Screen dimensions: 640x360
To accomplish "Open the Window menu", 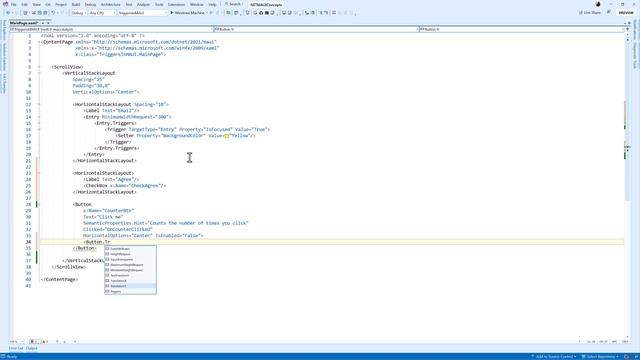I will pyautogui.click(x=196, y=4).
